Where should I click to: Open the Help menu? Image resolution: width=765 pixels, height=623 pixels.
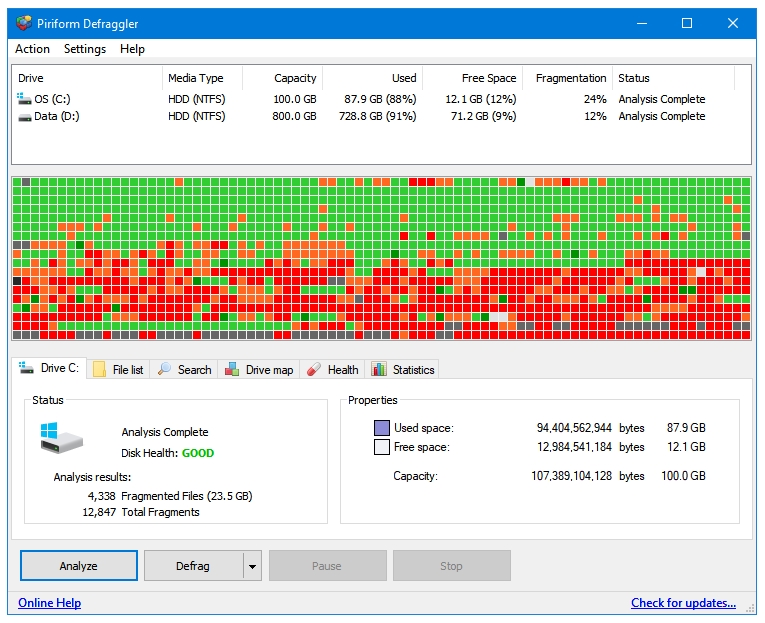132,49
